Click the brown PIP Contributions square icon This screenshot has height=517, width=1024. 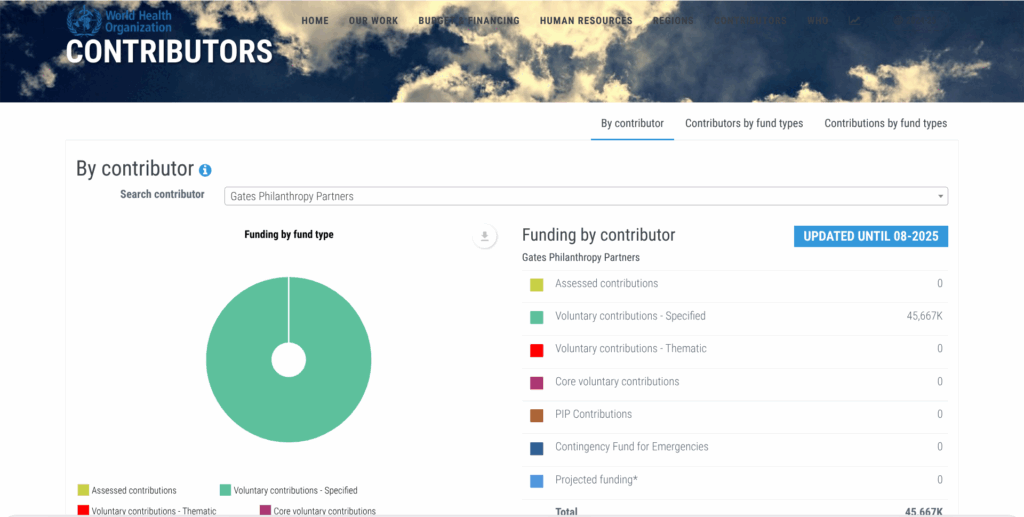(537, 415)
